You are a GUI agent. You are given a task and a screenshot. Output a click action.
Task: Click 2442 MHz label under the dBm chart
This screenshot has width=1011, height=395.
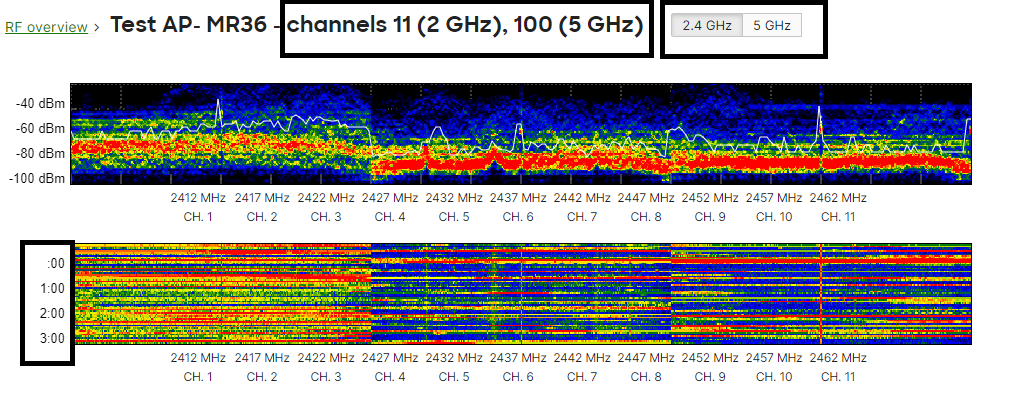(x=582, y=197)
